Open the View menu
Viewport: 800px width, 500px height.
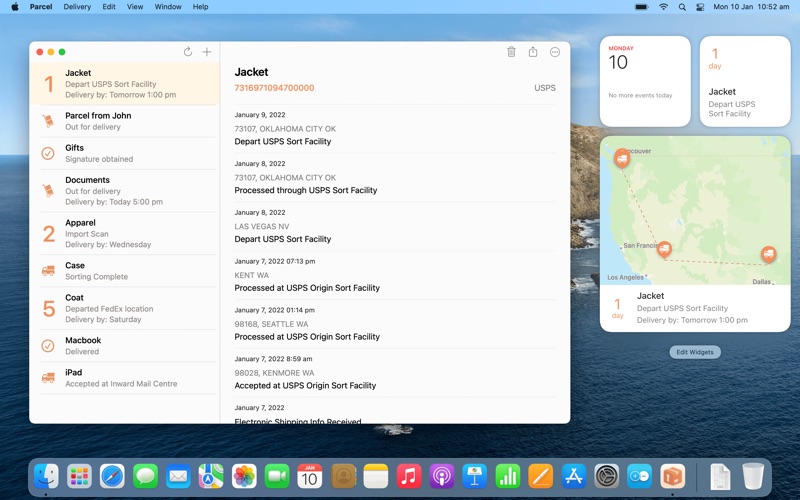pos(135,7)
